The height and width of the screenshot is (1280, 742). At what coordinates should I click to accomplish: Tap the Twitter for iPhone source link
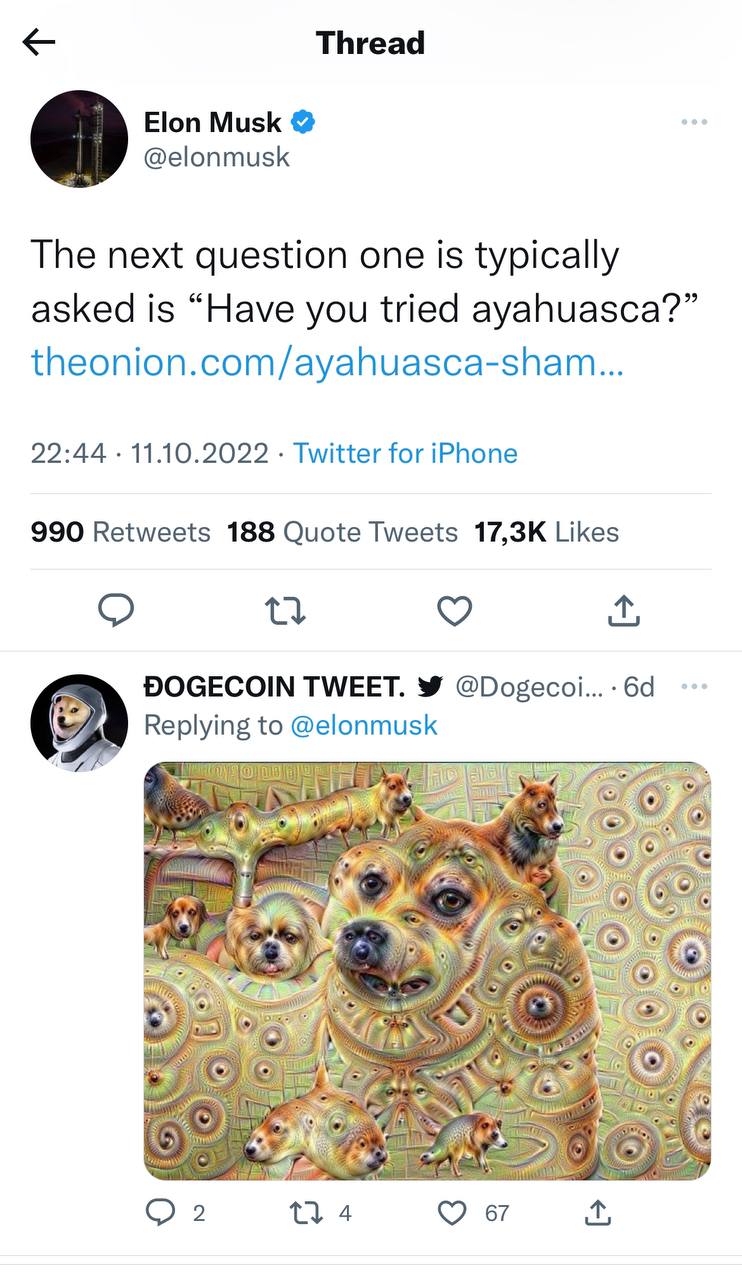[405, 453]
